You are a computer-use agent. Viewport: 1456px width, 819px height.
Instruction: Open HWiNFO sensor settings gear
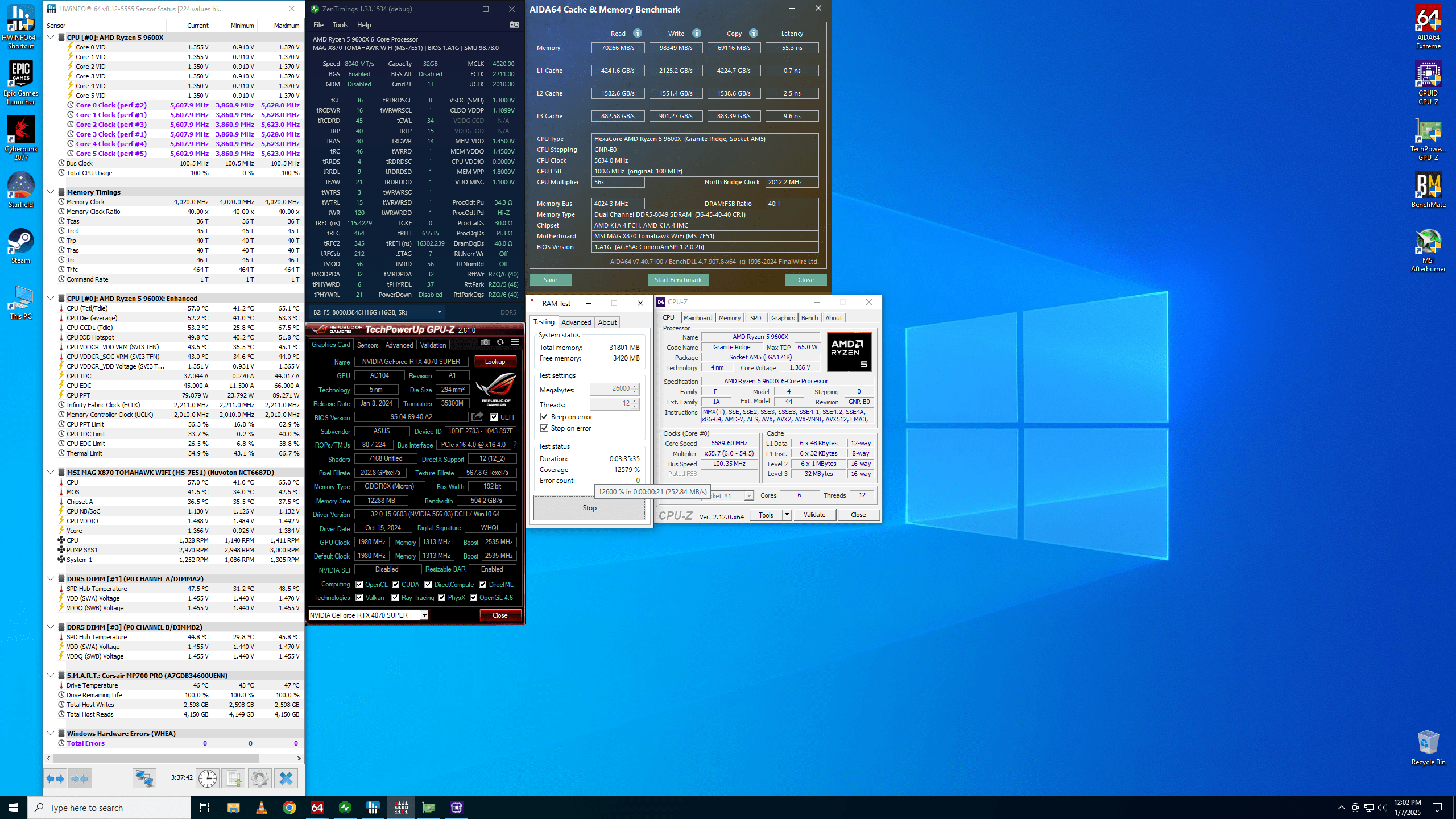[x=260, y=778]
